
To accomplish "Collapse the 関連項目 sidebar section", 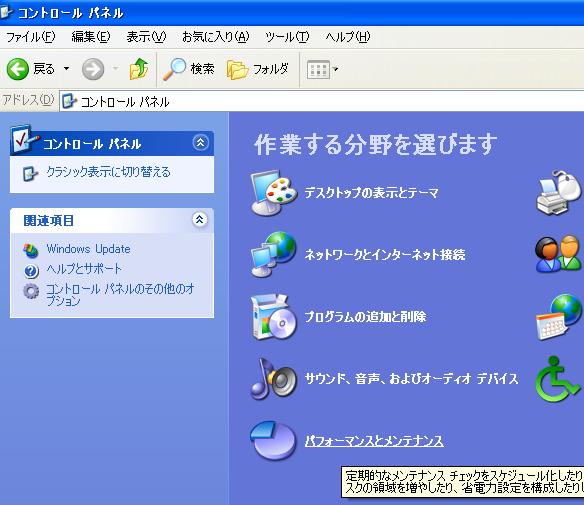I will click(x=200, y=220).
